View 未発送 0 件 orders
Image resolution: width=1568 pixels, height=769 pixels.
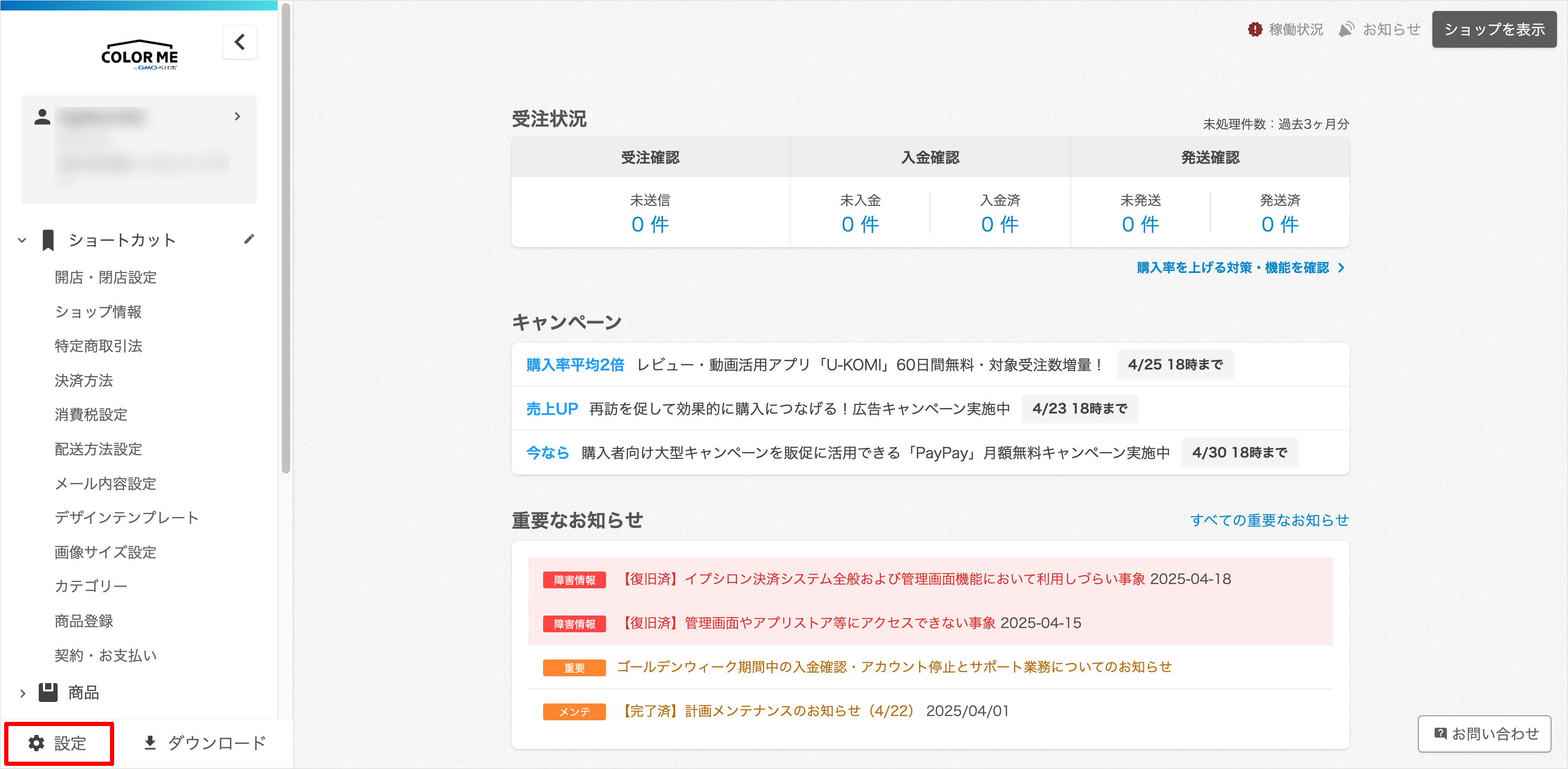1140,225
